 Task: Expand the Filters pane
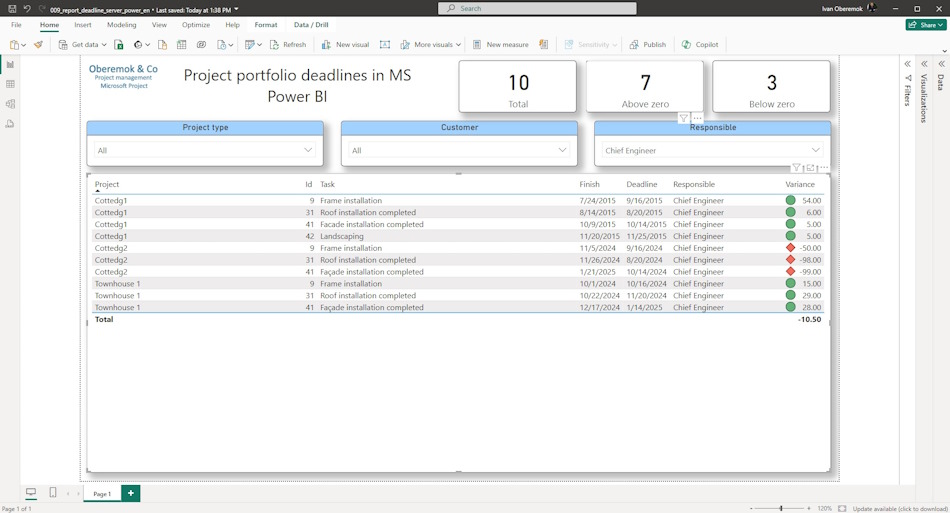(908, 64)
